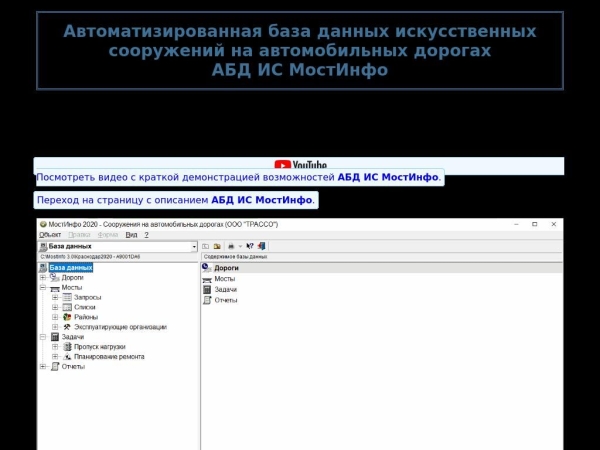This screenshot has width=600, height=450.
Task: Follow the link to АБД ИС МостИнфо description page
Action: pyautogui.click(x=176, y=200)
